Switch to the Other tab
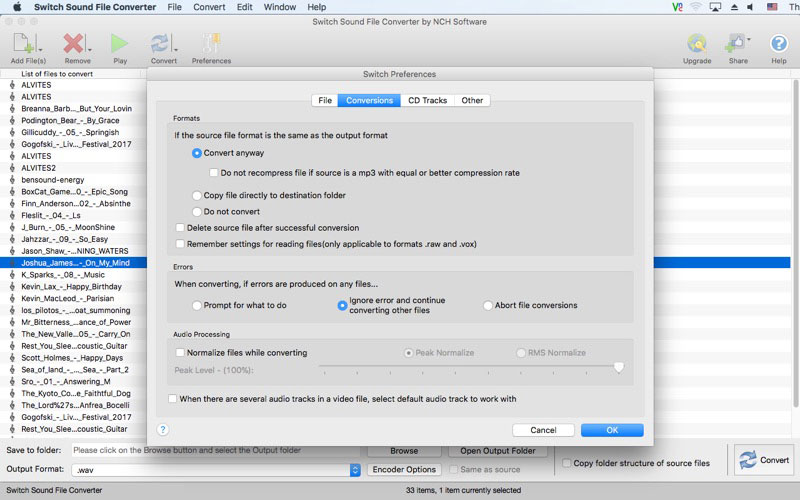 [472, 101]
